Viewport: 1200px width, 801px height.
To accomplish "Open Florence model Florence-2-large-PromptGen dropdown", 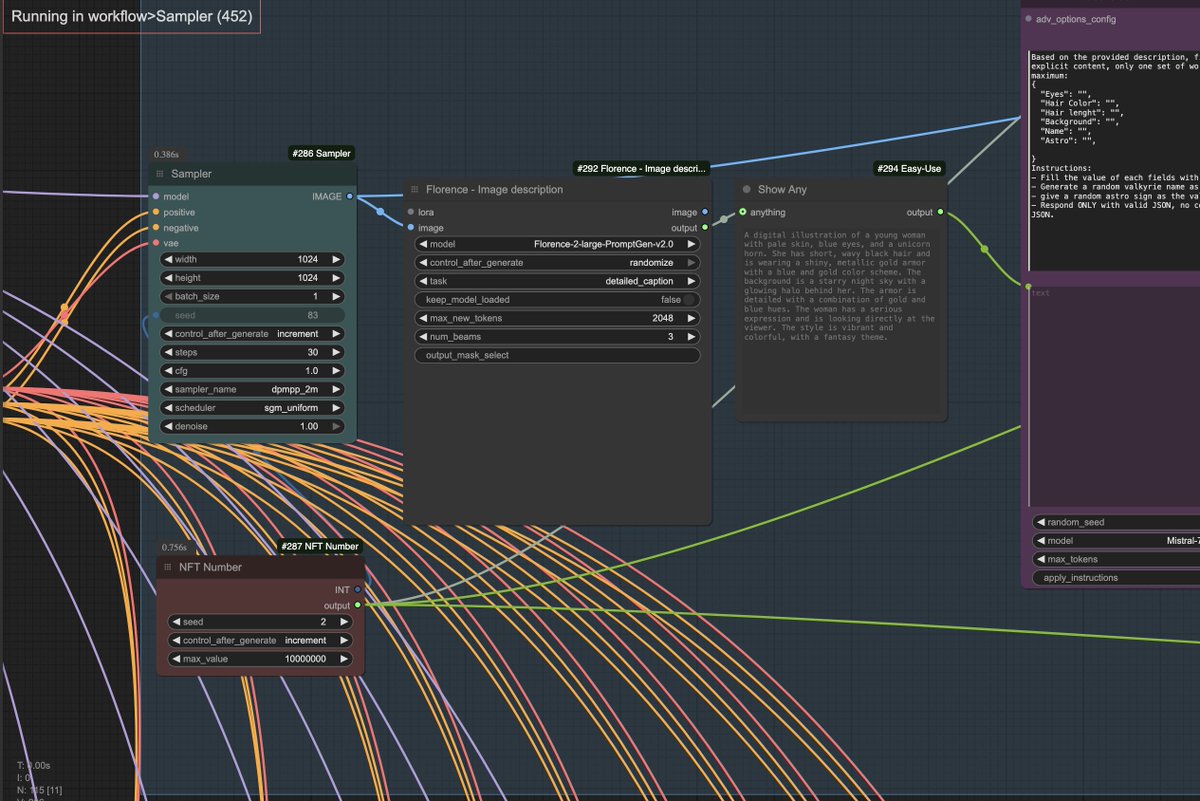I will point(557,244).
